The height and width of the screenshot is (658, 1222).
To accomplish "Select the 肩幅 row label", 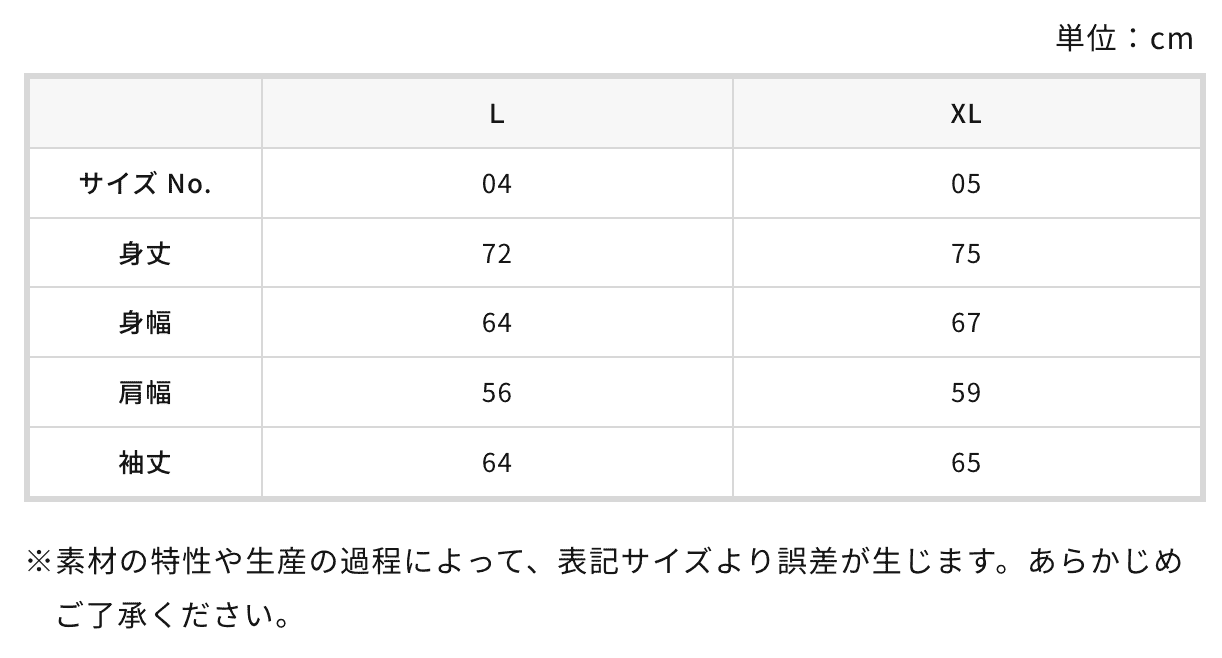I will pyautogui.click(x=145, y=393).
